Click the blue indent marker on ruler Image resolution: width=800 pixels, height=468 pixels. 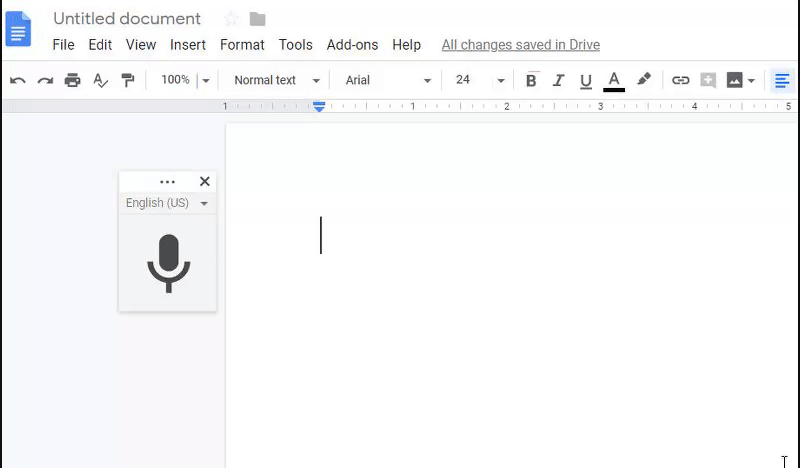[319, 107]
